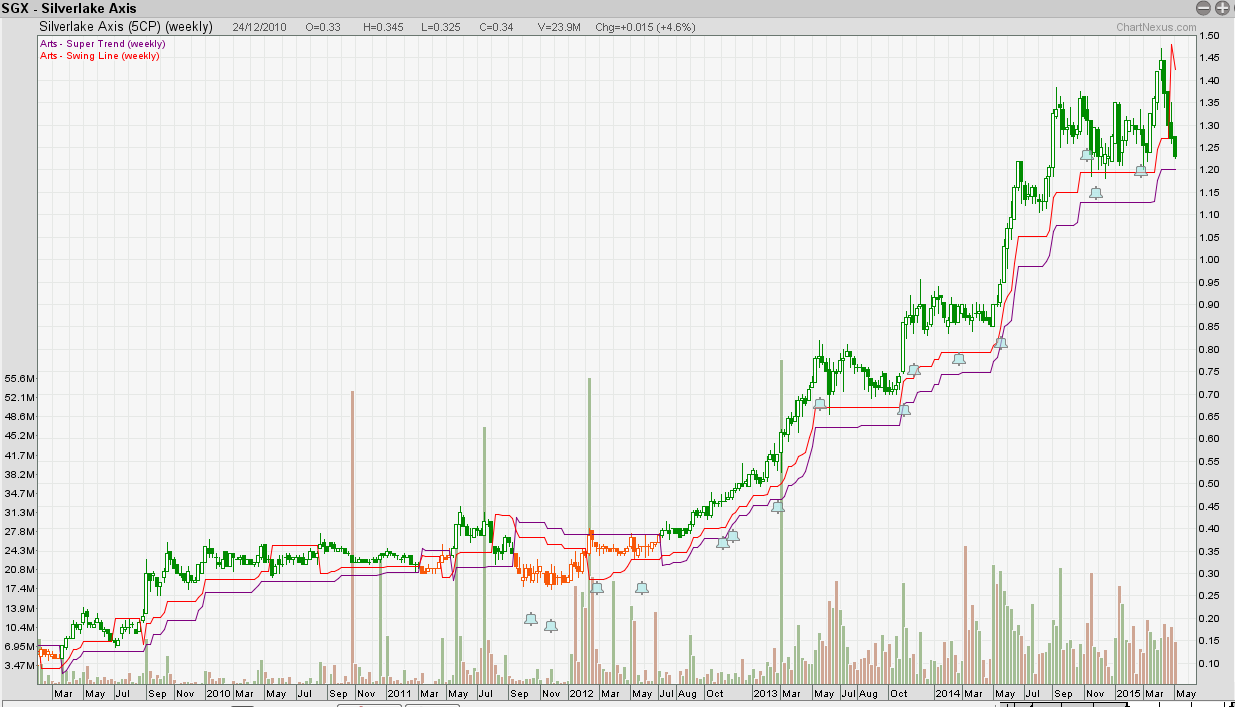
Task: Open the bell alert at early 2014 near 0.78
Action: (959, 358)
